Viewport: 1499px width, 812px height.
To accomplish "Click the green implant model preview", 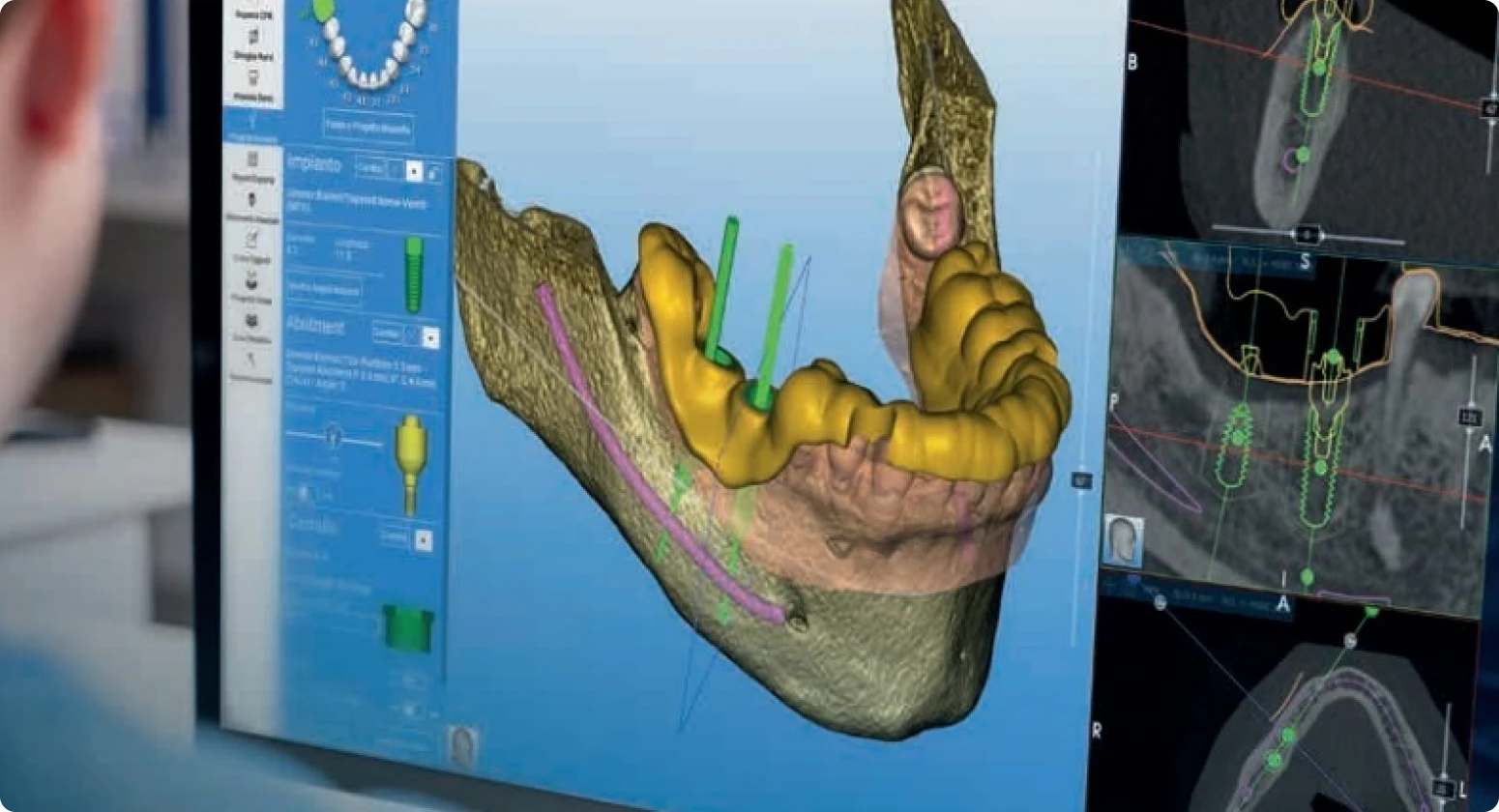I will click(x=414, y=275).
